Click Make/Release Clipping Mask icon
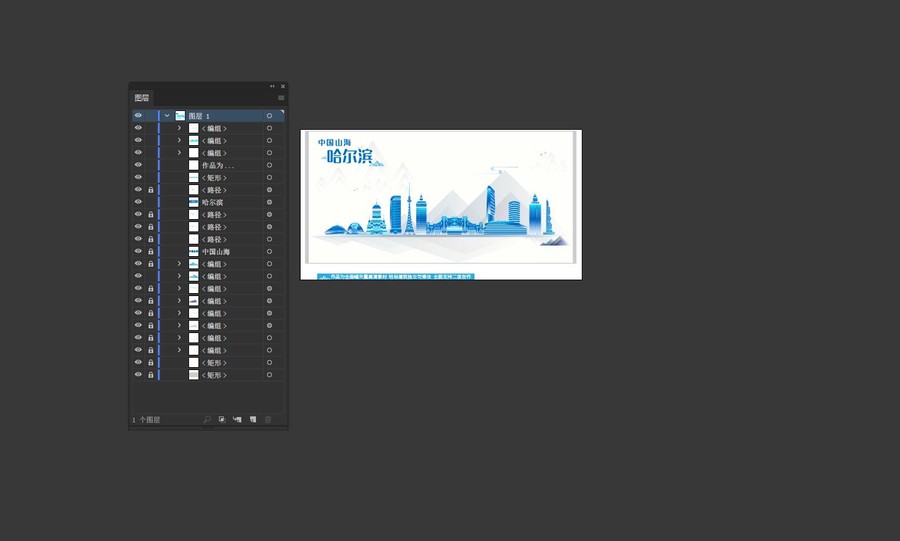 222,419
